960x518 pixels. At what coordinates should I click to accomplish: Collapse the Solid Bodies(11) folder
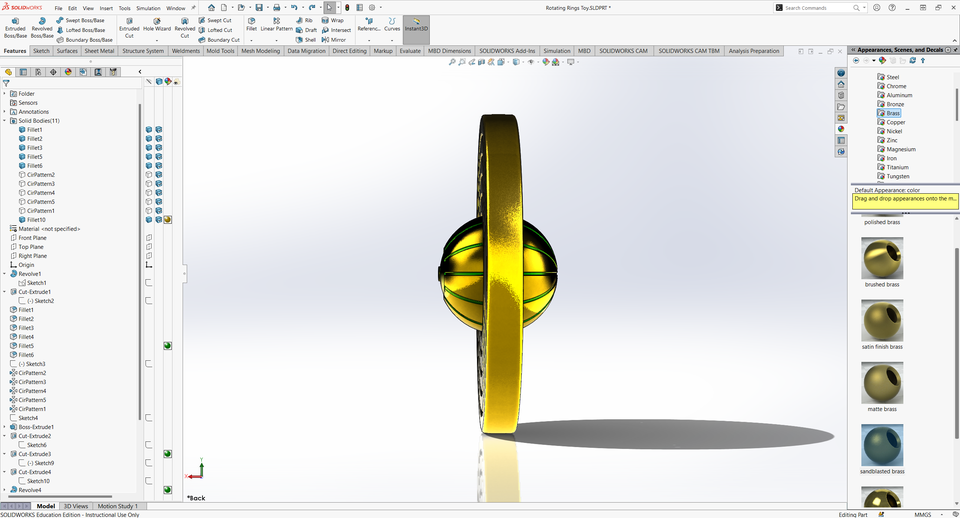click(x=4, y=121)
